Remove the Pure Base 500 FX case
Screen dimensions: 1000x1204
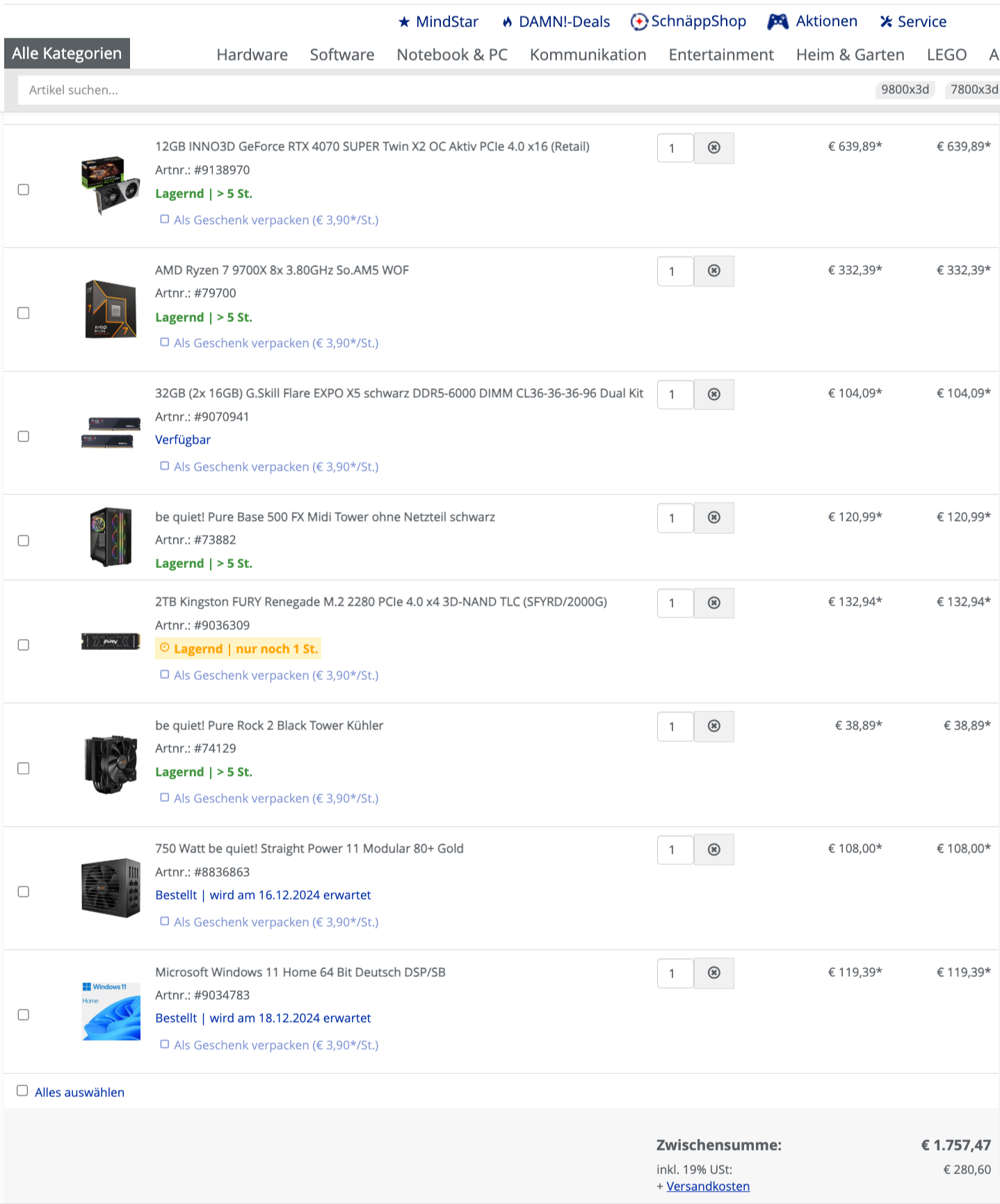(713, 518)
